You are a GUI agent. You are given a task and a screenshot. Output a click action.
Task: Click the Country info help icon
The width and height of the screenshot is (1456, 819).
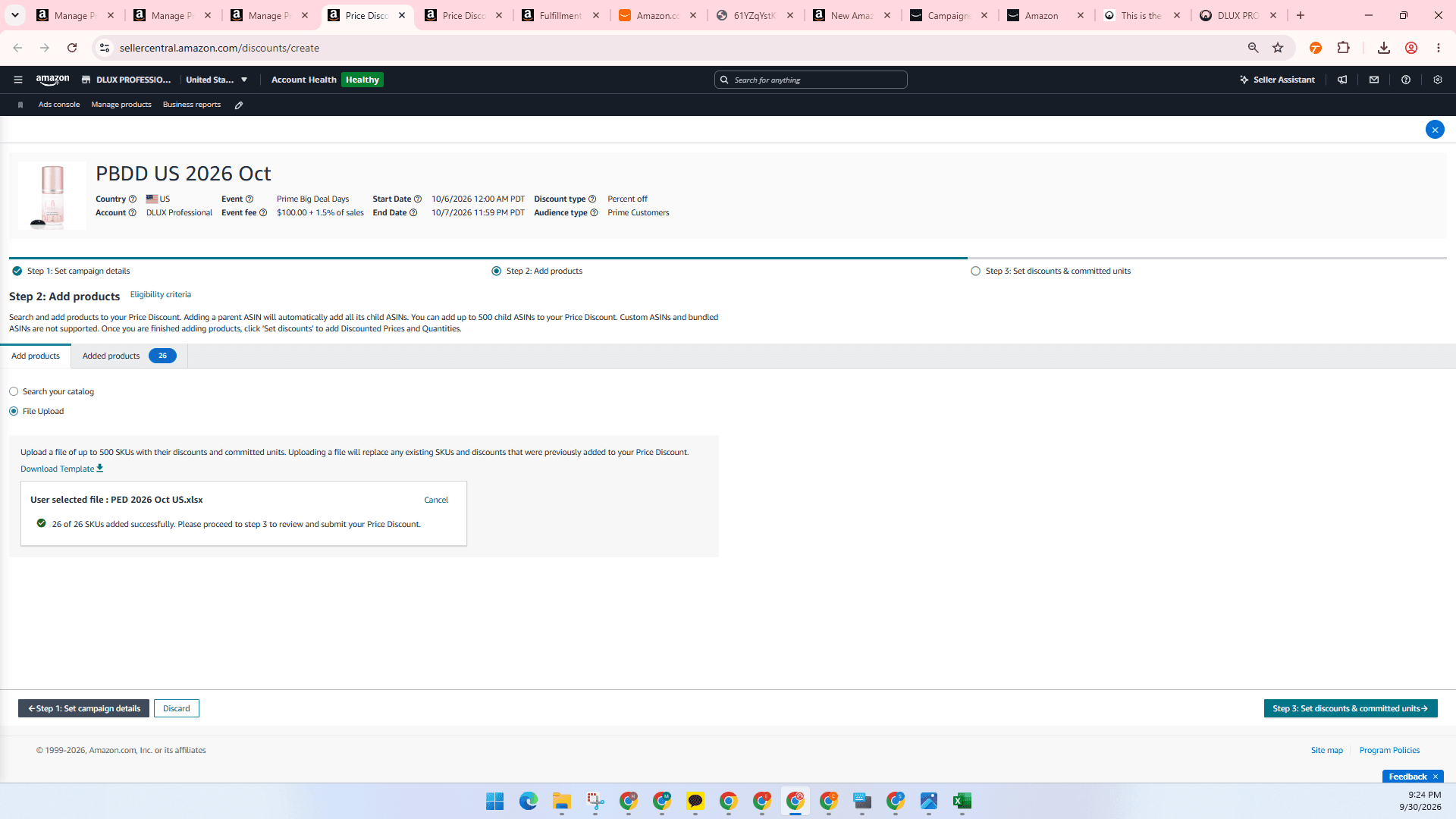point(133,199)
